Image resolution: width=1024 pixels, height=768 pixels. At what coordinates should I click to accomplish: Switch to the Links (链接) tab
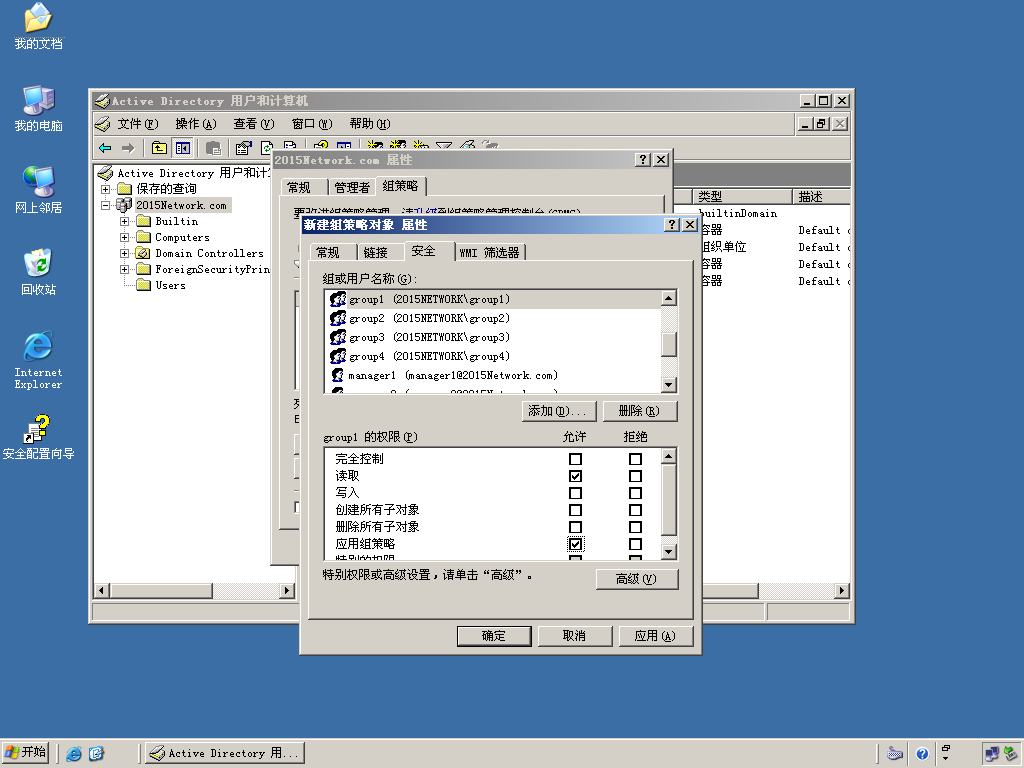376,252
